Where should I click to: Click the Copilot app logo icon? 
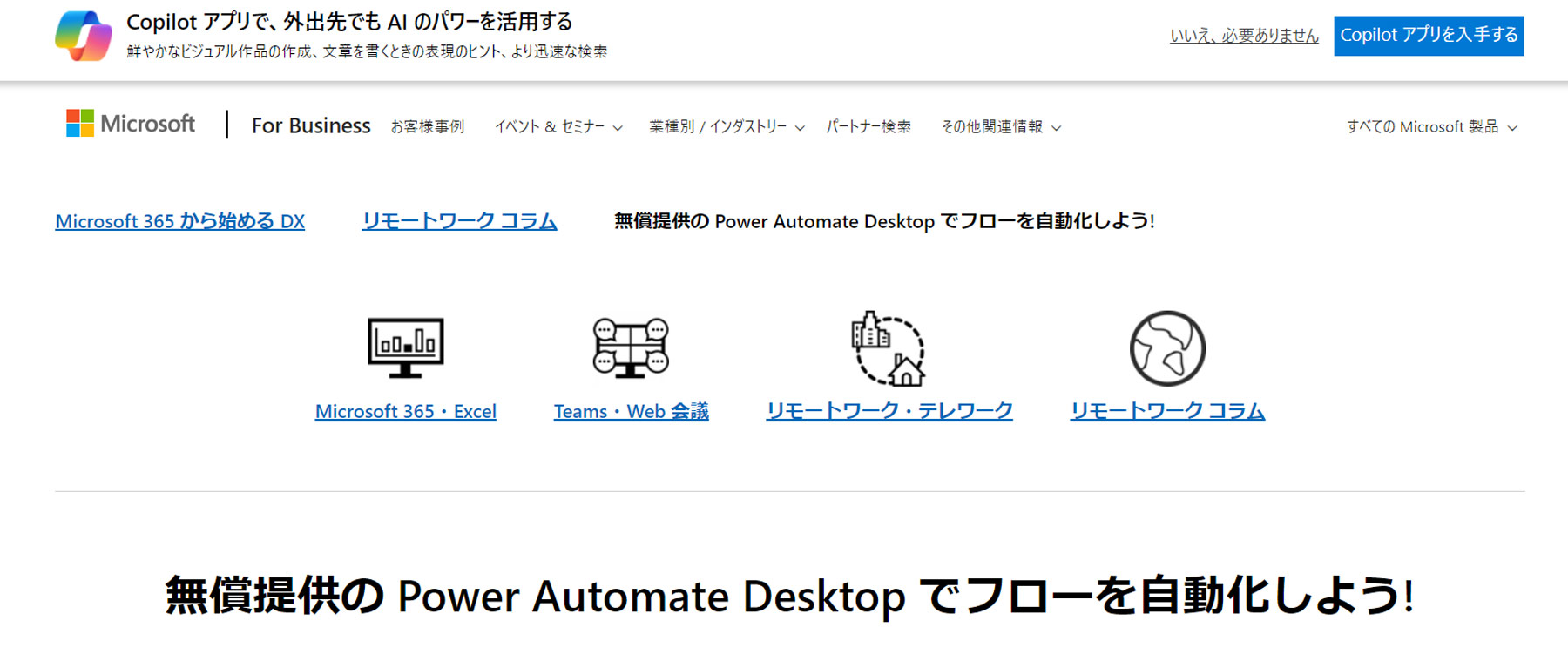(x=84, y=36)
